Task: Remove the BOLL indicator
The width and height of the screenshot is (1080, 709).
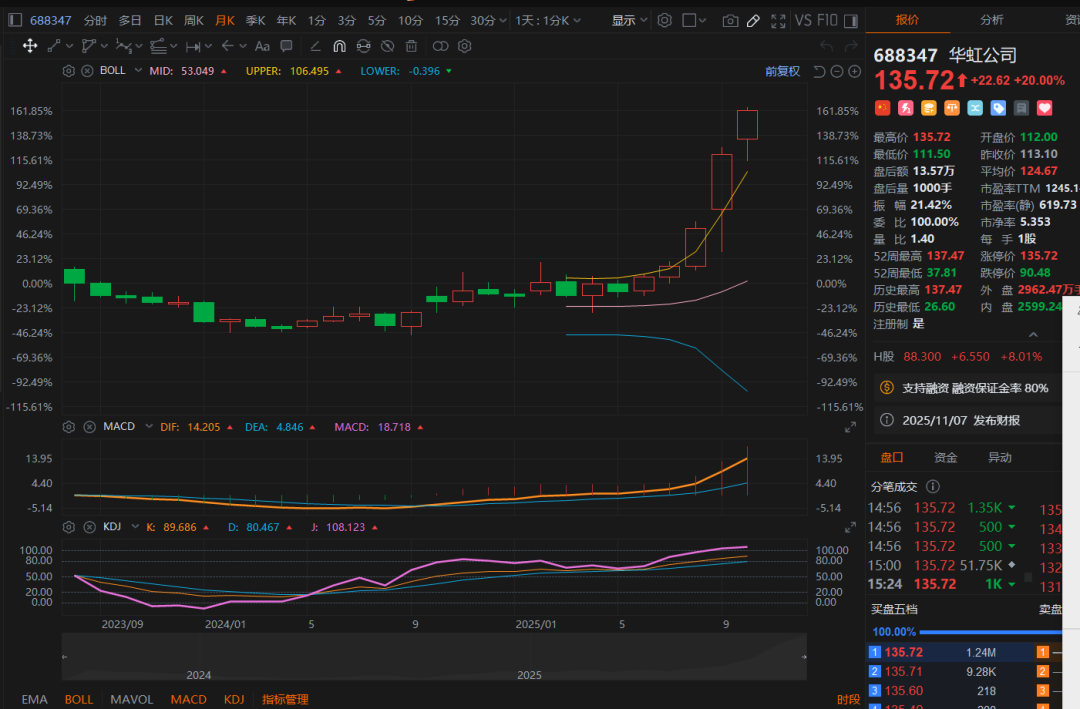Action: 87,71
